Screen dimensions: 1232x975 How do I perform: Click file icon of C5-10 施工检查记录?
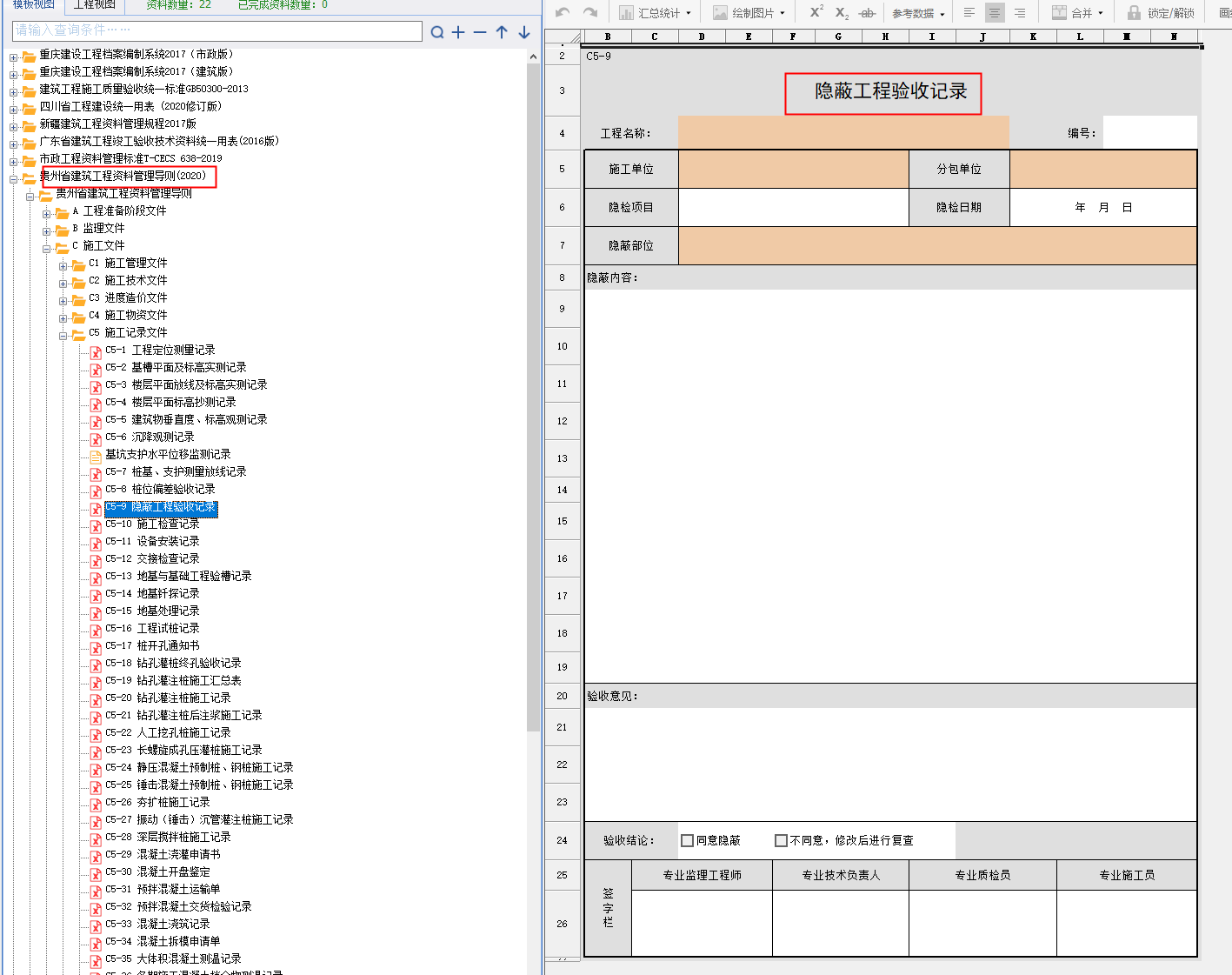[x=96, y=525]
